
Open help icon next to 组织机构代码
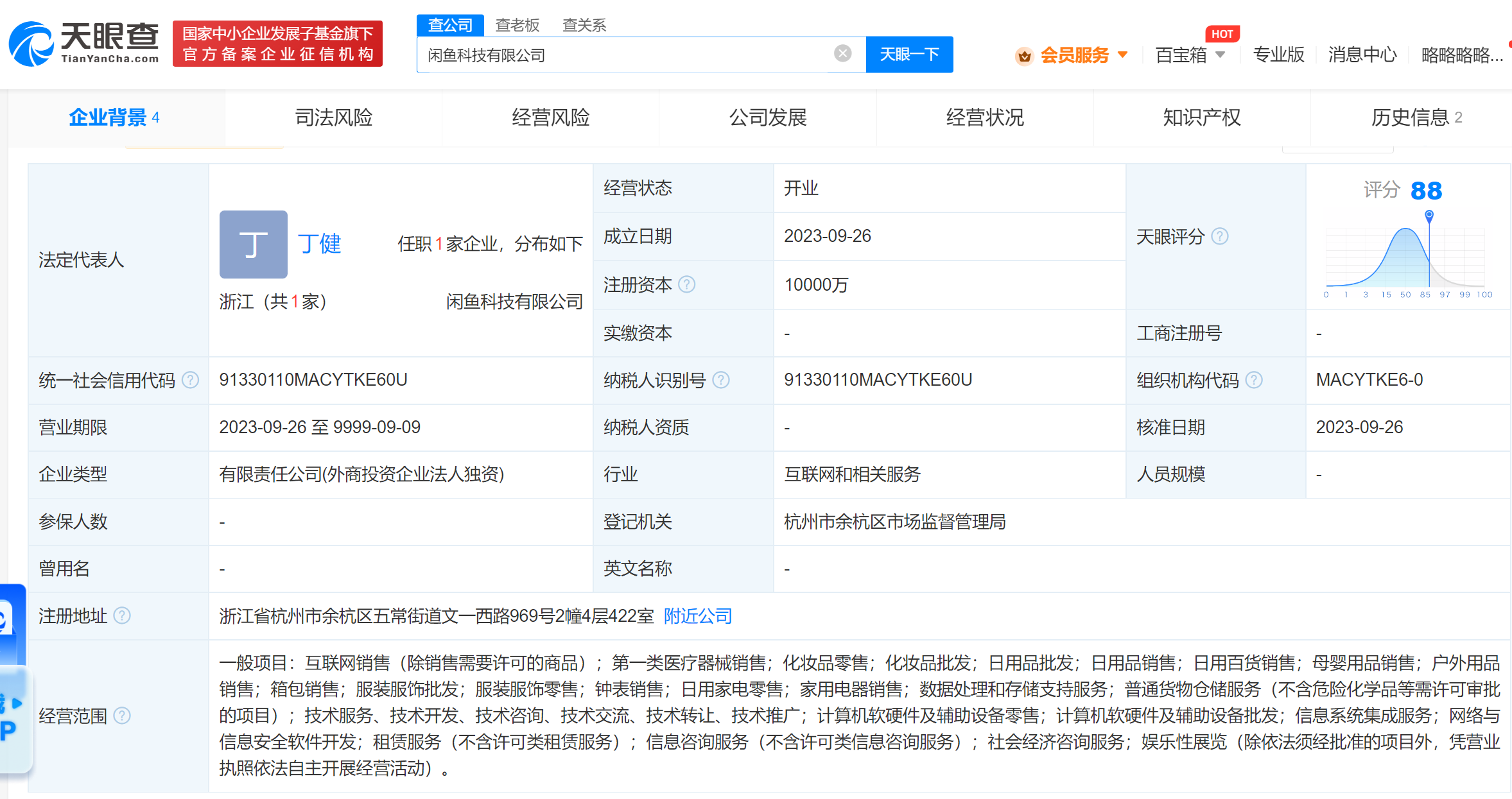1254,380
